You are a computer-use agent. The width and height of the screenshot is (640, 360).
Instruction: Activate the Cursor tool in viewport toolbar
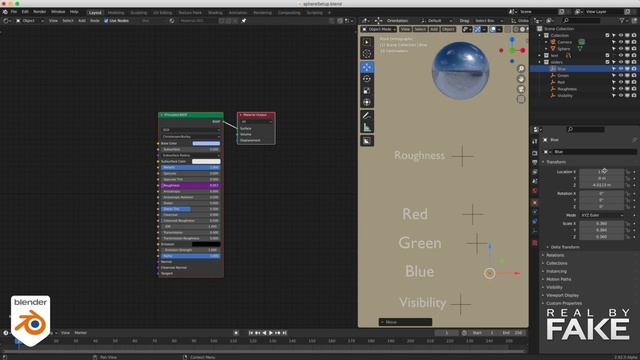pos(367,53)
